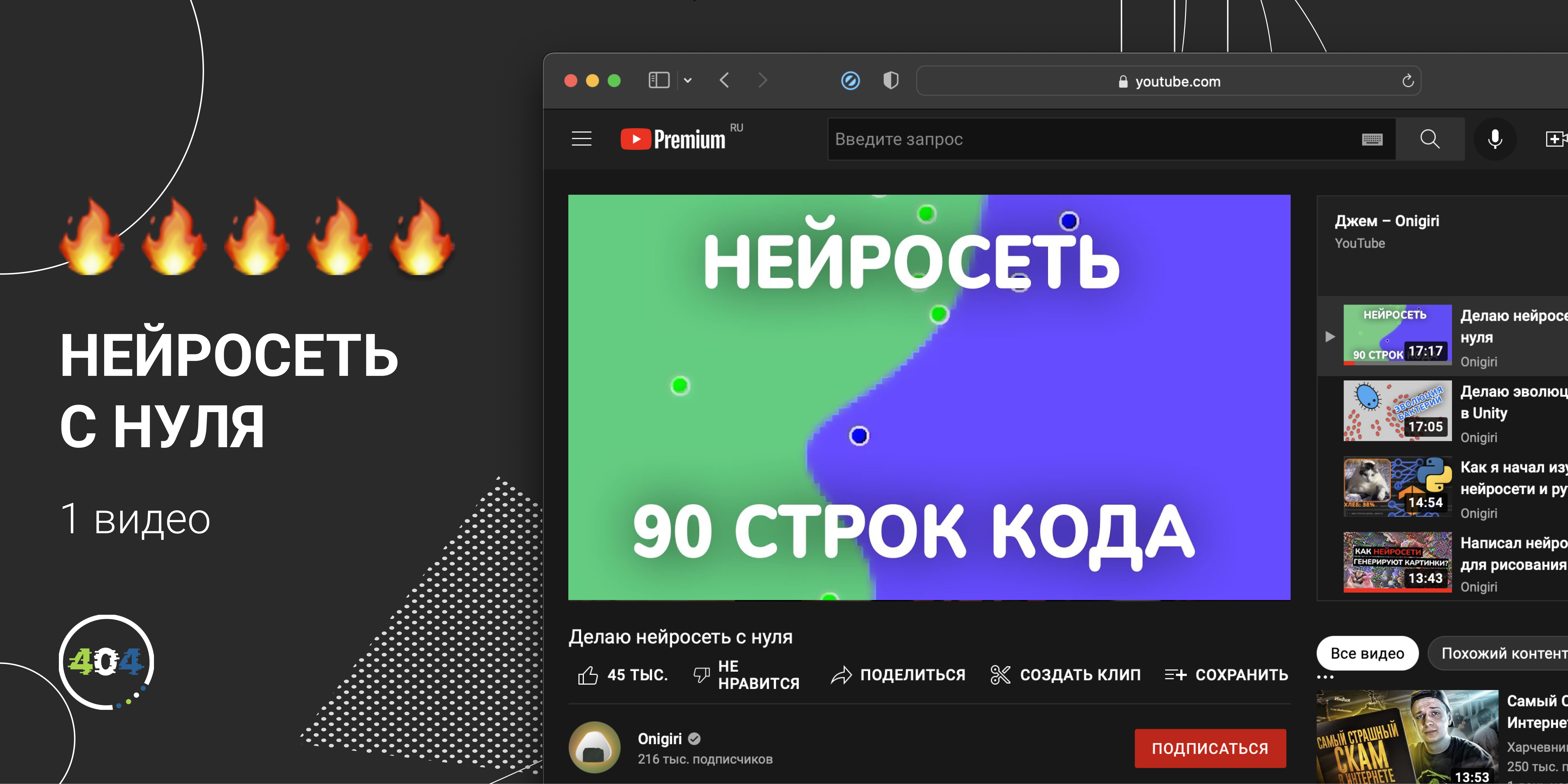Screen dimensions: 1568x784
Task: Click the verified checkmark beside Onigiri
Action: click(x=694, y=738)
